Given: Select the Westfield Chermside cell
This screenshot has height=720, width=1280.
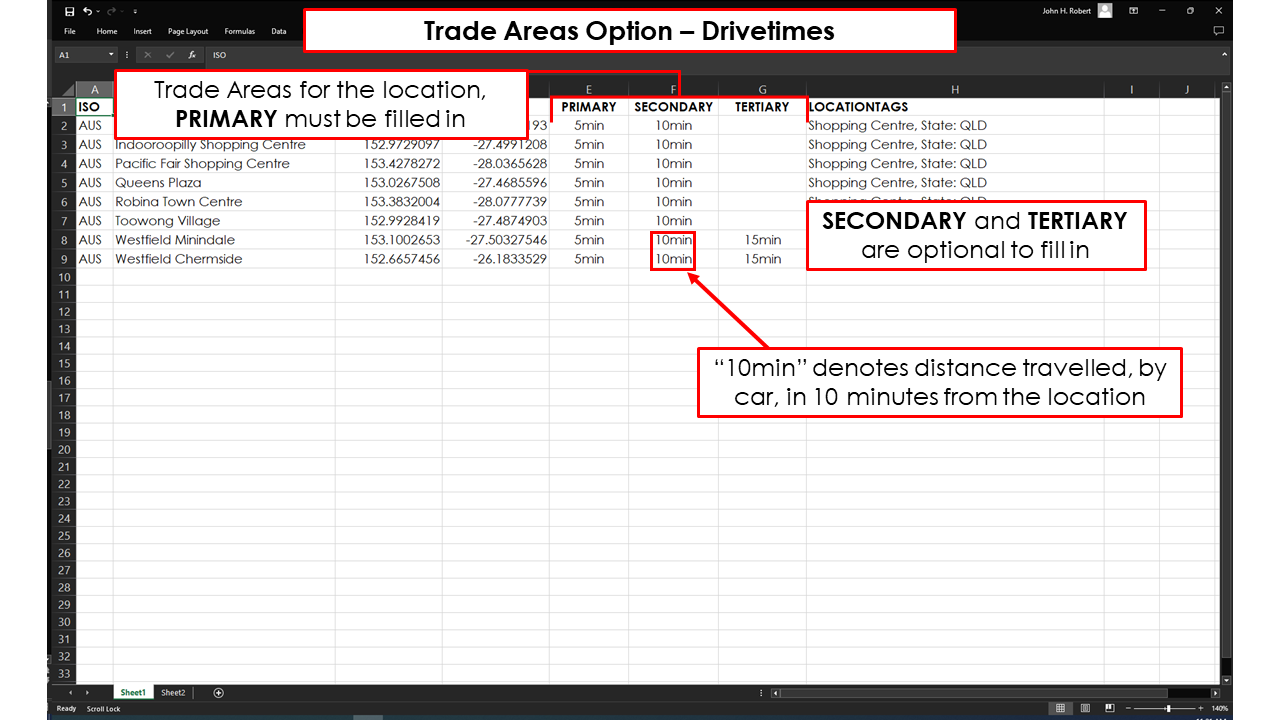Looking at the screenshot, I should [224, 259].
